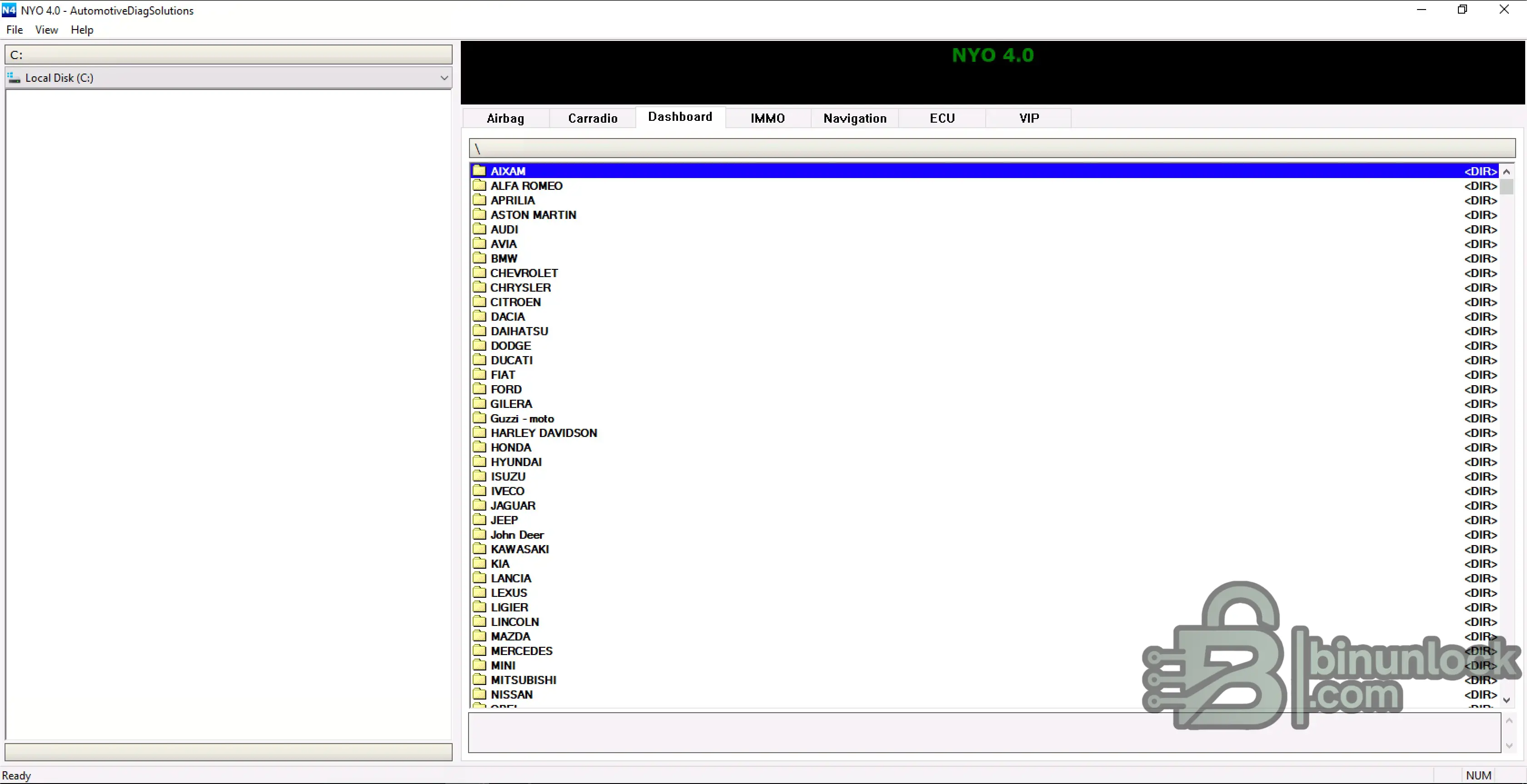The image size is (1527, 784).
Task: Open the AIXAM folder icon
Action: point(479,171)
